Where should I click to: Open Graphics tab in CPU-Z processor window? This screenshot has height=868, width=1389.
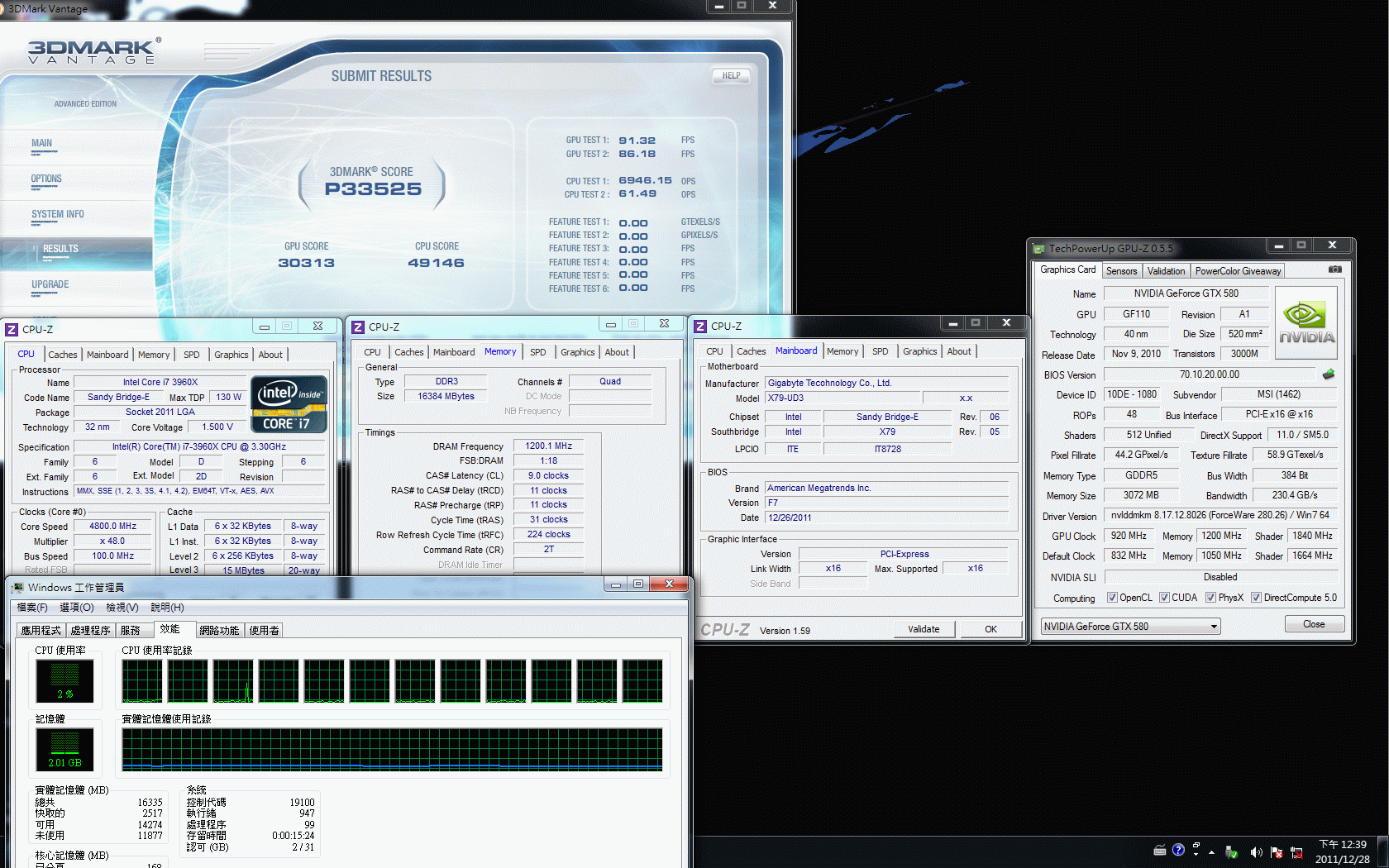pos(231,355)
